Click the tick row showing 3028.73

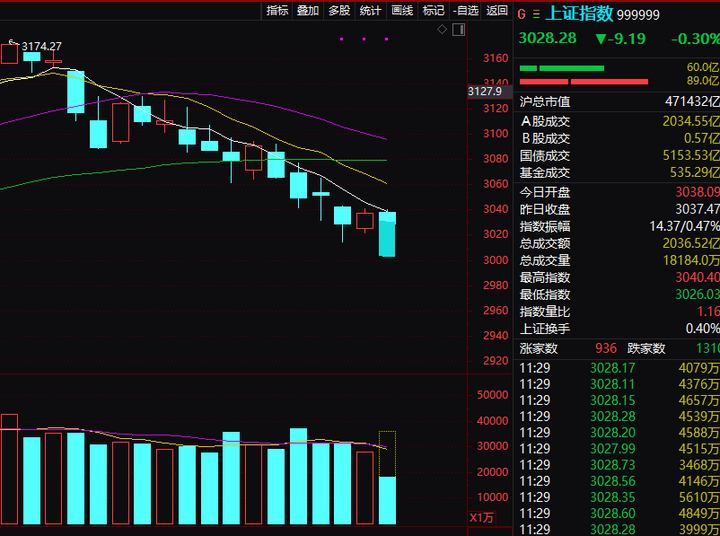(x=619, y=465)
